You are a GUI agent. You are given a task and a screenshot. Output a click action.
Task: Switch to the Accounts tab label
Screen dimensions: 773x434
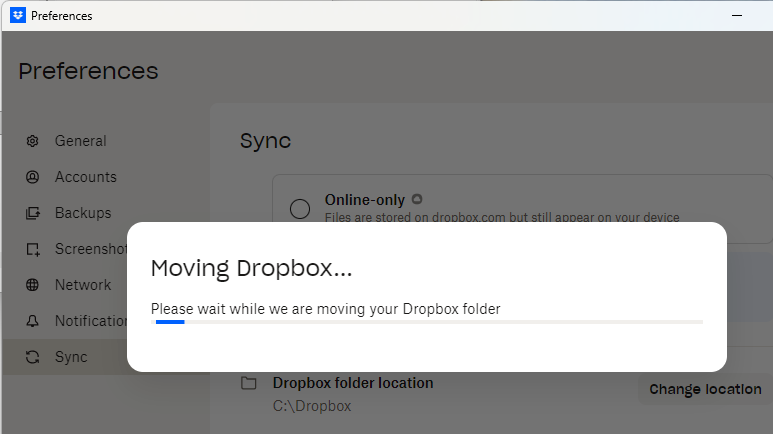(85, 177)
